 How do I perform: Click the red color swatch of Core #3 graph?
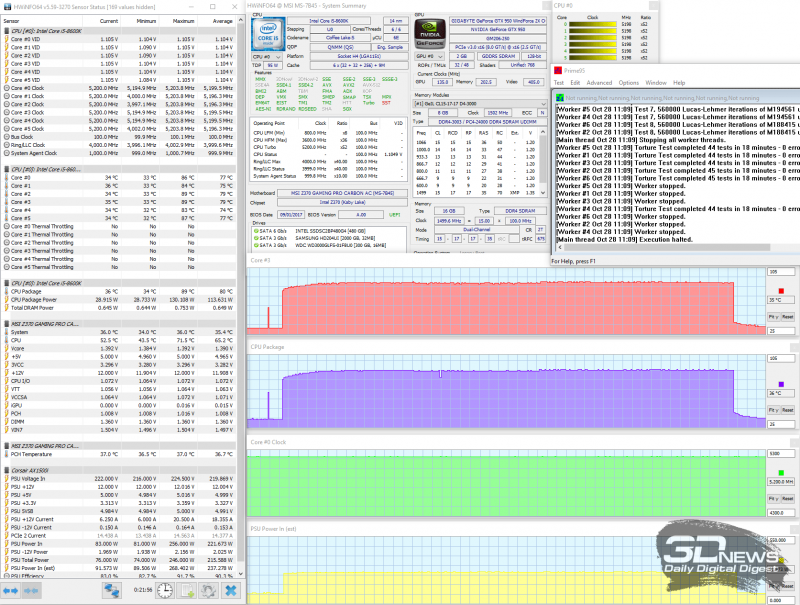pyautogui.click(x=781, y=291)
